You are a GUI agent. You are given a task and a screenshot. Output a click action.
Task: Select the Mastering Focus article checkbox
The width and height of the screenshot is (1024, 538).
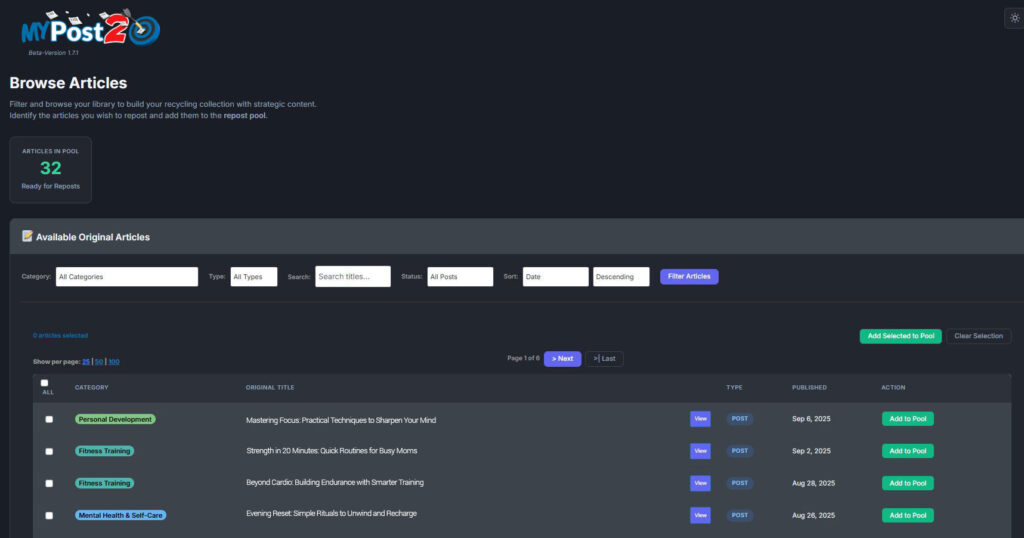coord(49,419)
